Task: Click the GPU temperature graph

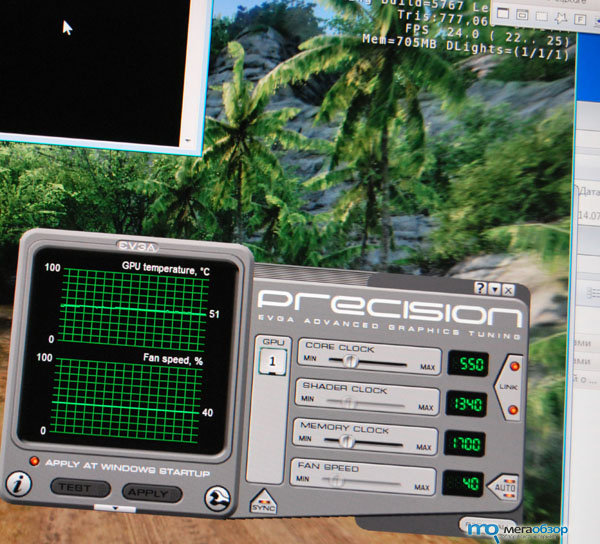Action: click(x=135, y=309)
